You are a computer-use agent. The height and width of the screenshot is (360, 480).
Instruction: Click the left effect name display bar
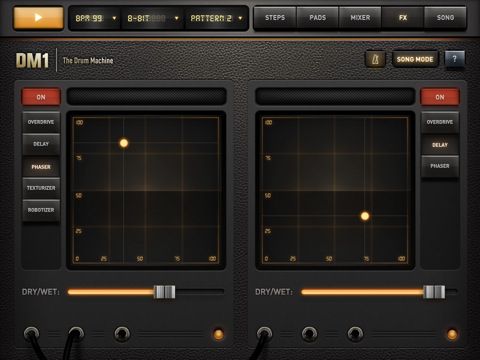pos(147,96)
